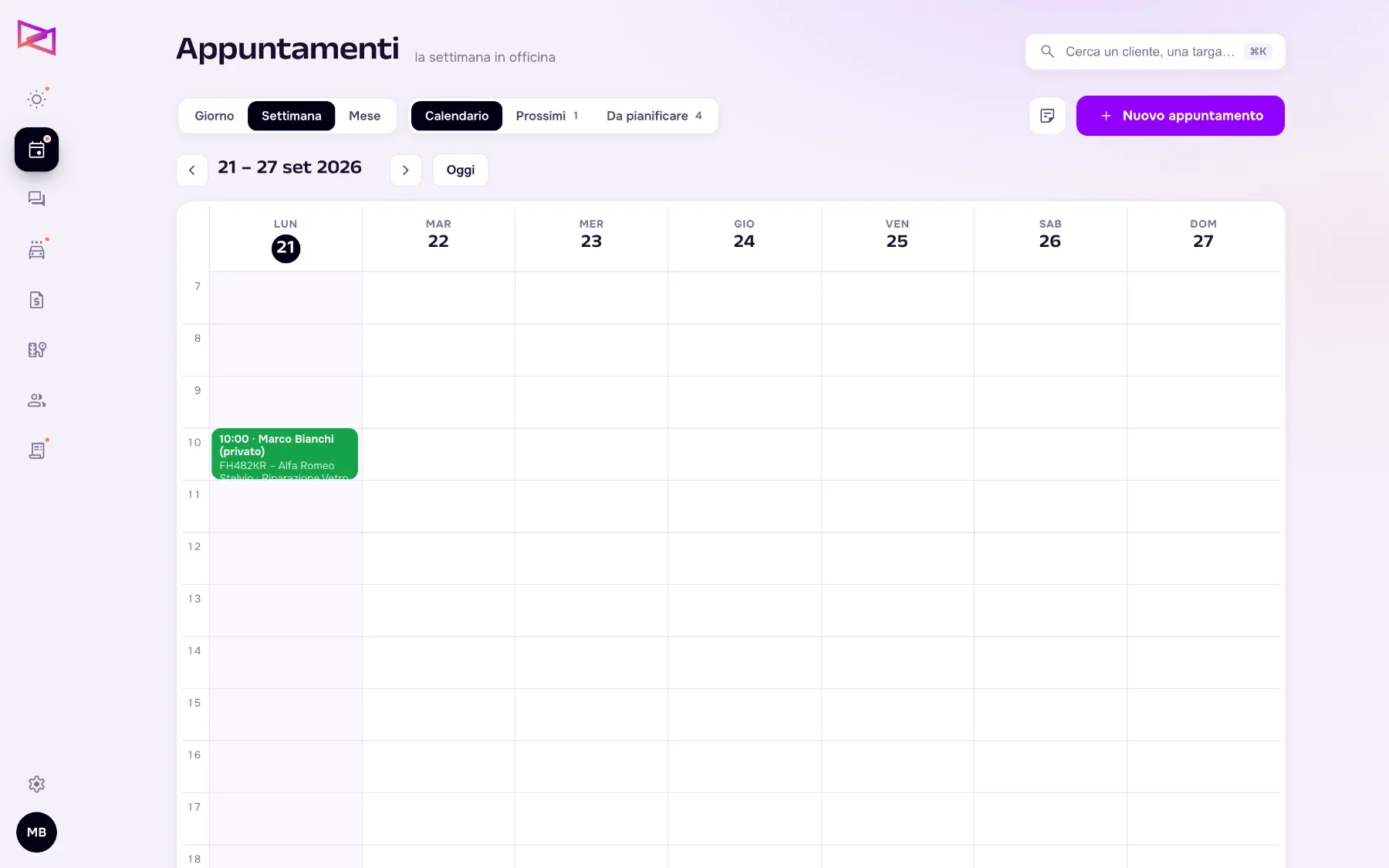This screenshot has height=868, width=1389.
Task: Switch to the Giorno view
Action: (x=215, y=116)
